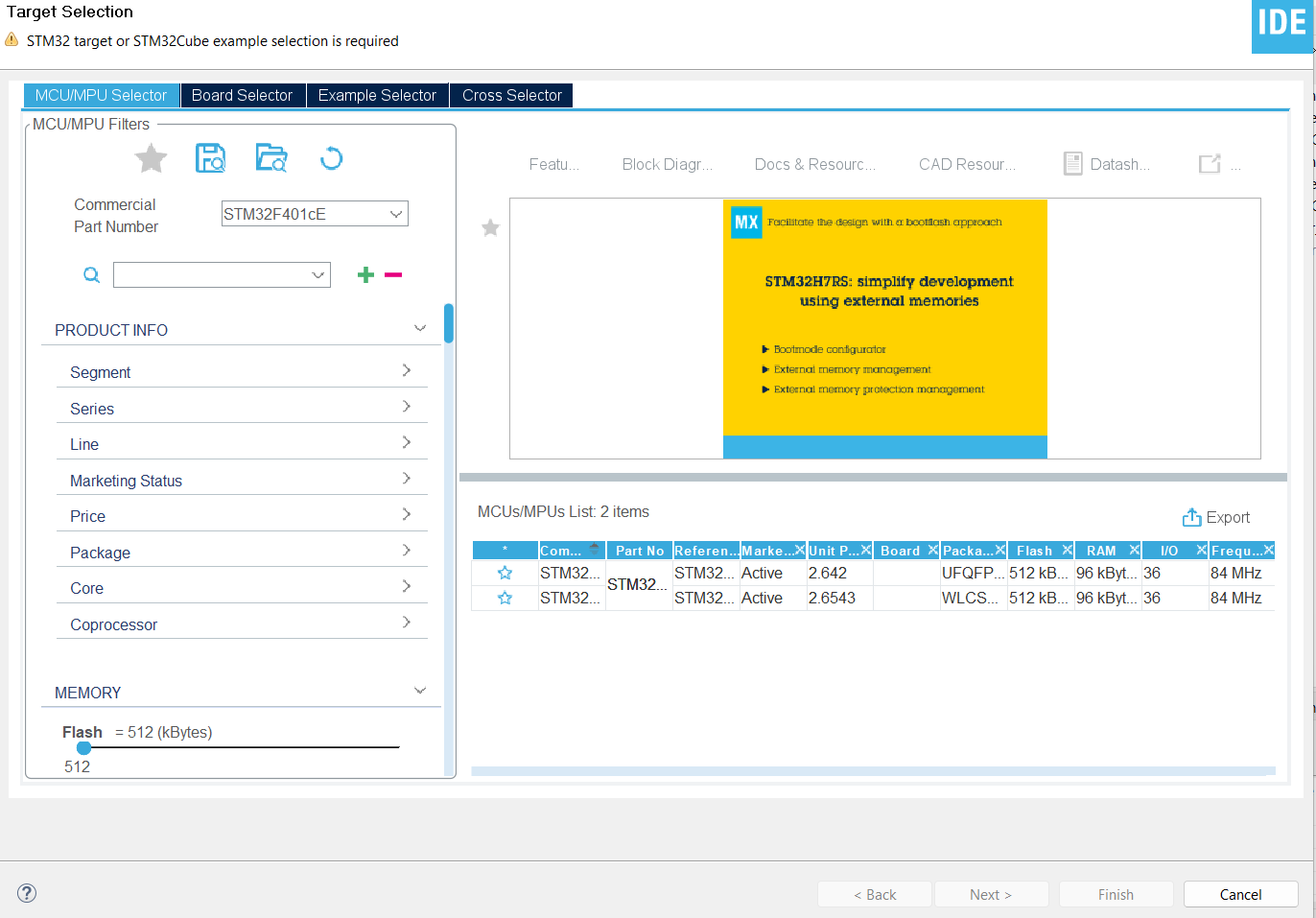Favorite the WLCS package MCU row star
1316x918 pixels.
[x=505, y=598]
